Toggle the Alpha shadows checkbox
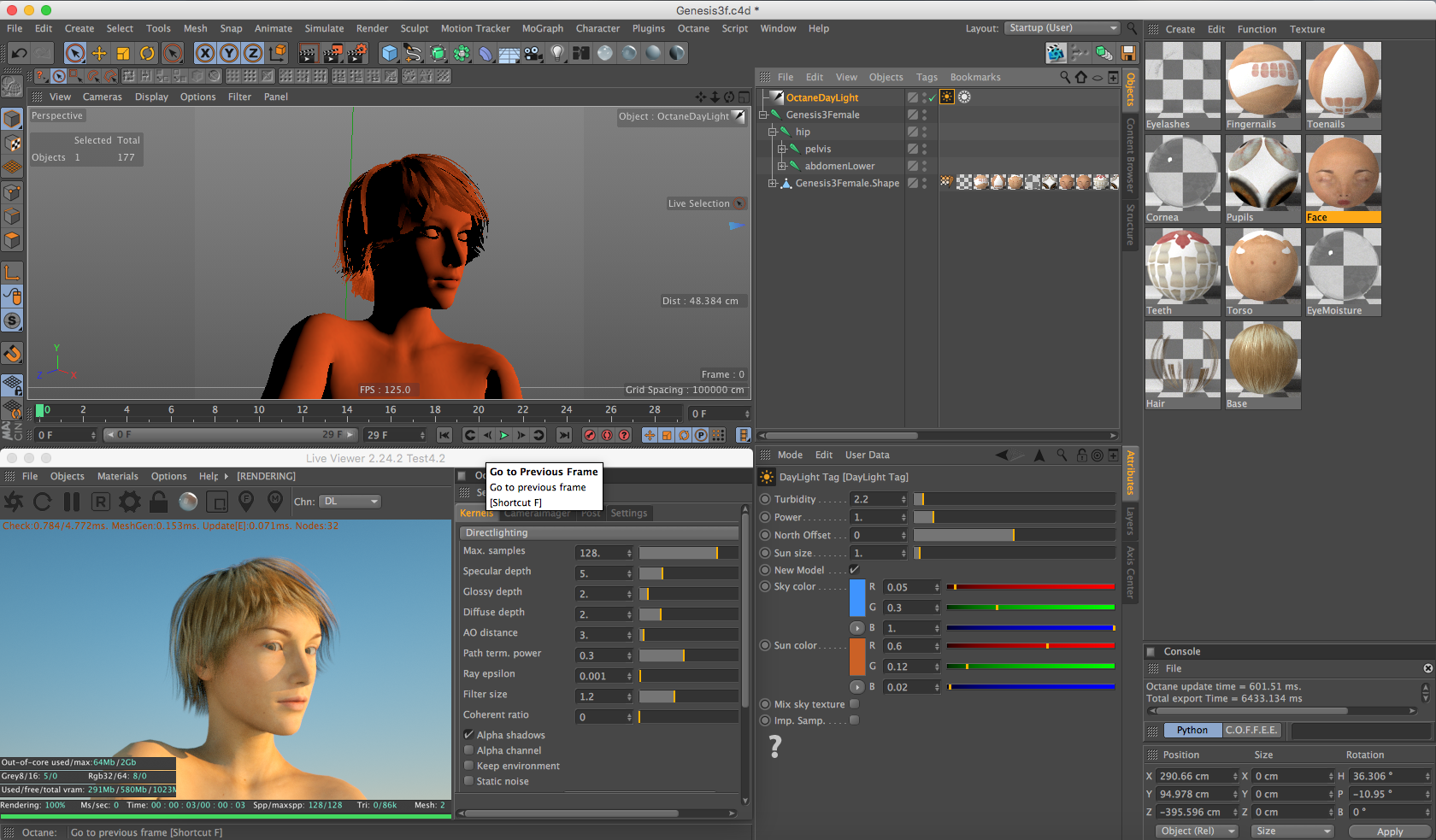This screenshot has width=1436, height=840. 468,735
